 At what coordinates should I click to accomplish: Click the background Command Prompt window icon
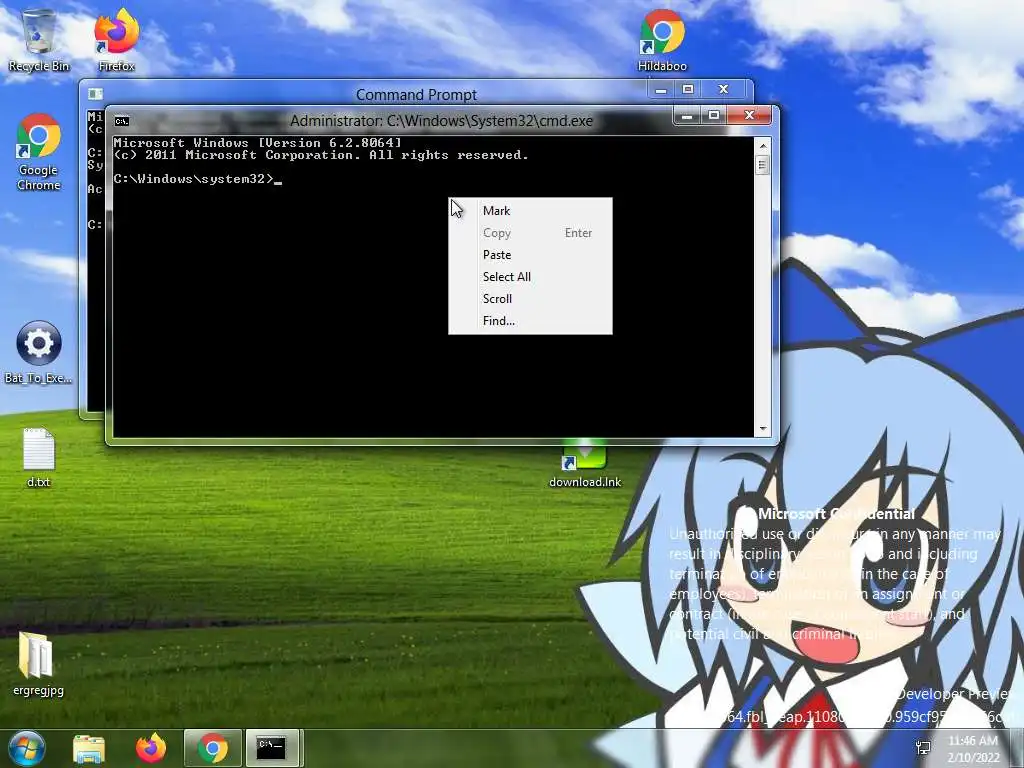coord(95,94)
